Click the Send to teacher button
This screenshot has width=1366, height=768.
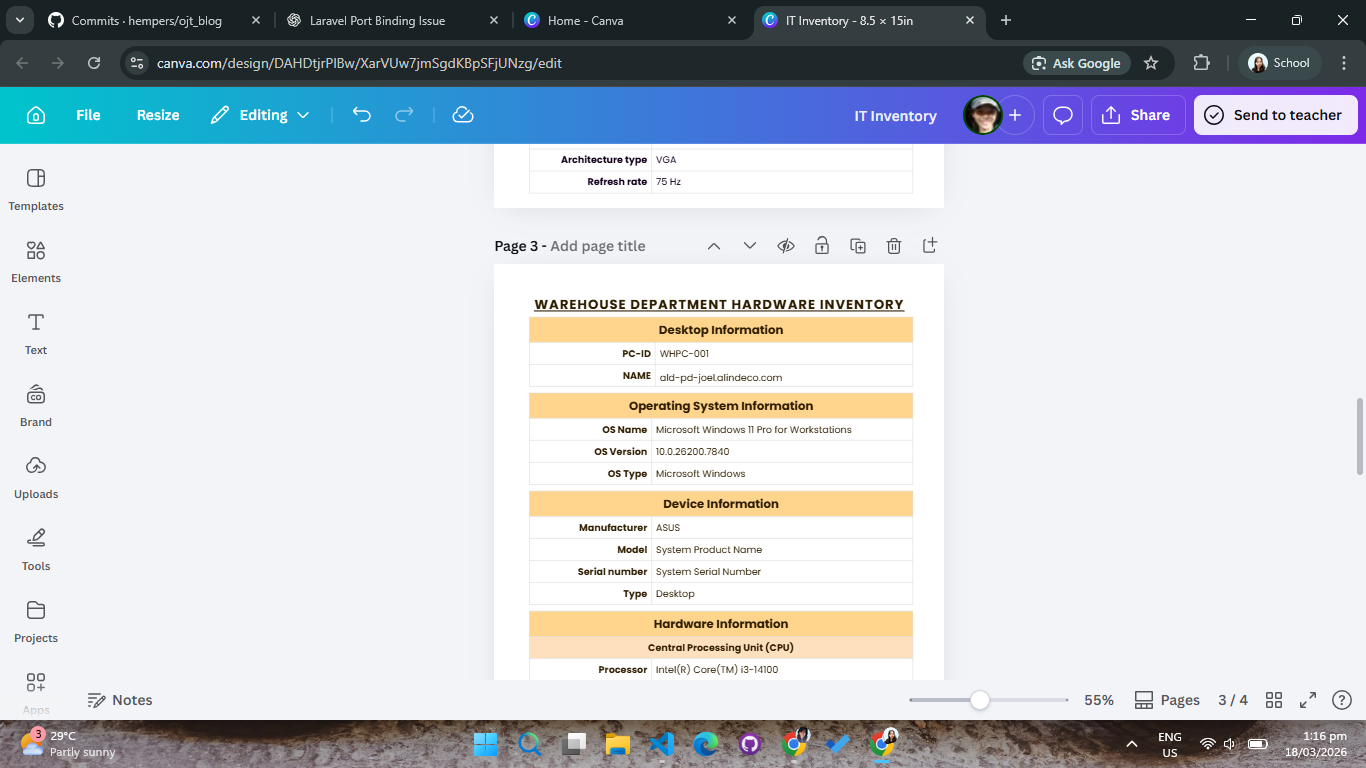pyautogui.click(x=1275, y=115)
